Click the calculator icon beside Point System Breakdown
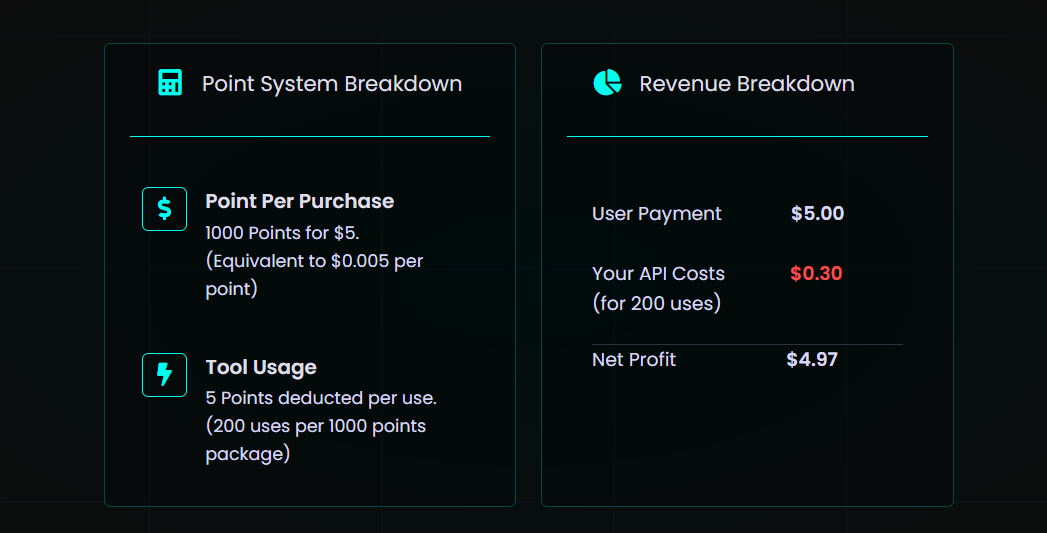This screenshot has height=533, width=1047. click(170, 83)
